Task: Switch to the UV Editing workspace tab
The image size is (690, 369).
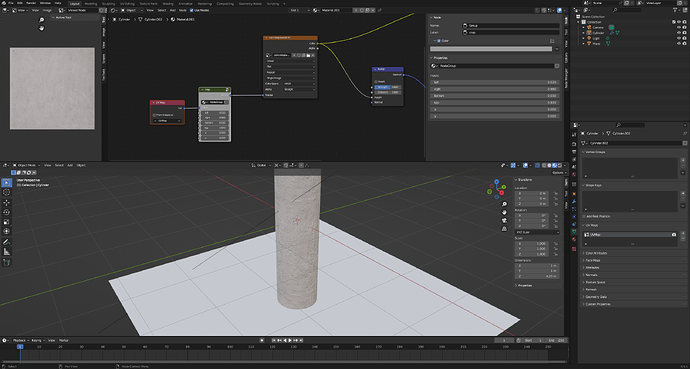Action: 127,3
